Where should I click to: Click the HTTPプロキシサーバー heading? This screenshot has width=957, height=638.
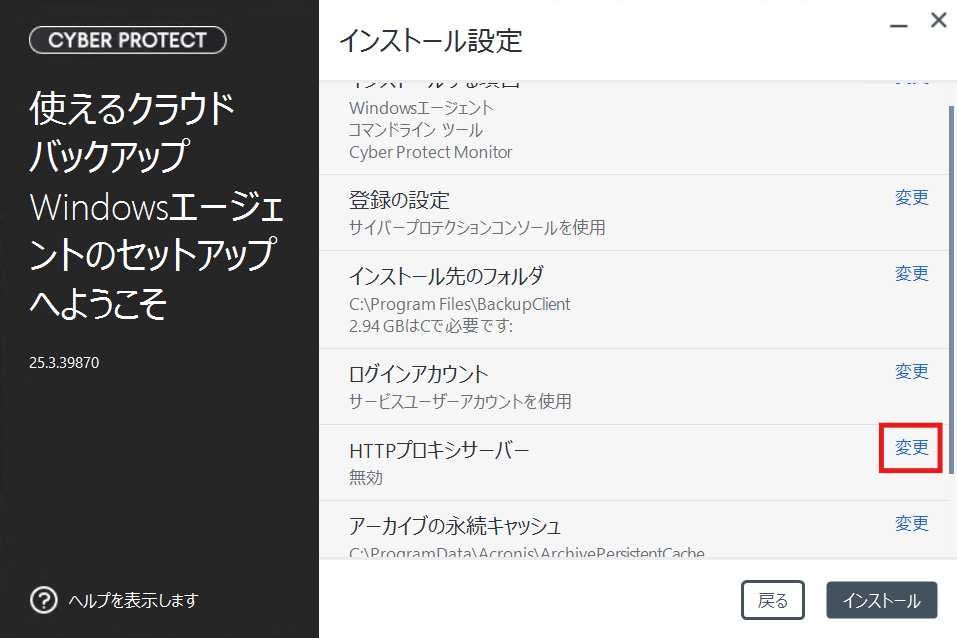(x=439, y=451)
